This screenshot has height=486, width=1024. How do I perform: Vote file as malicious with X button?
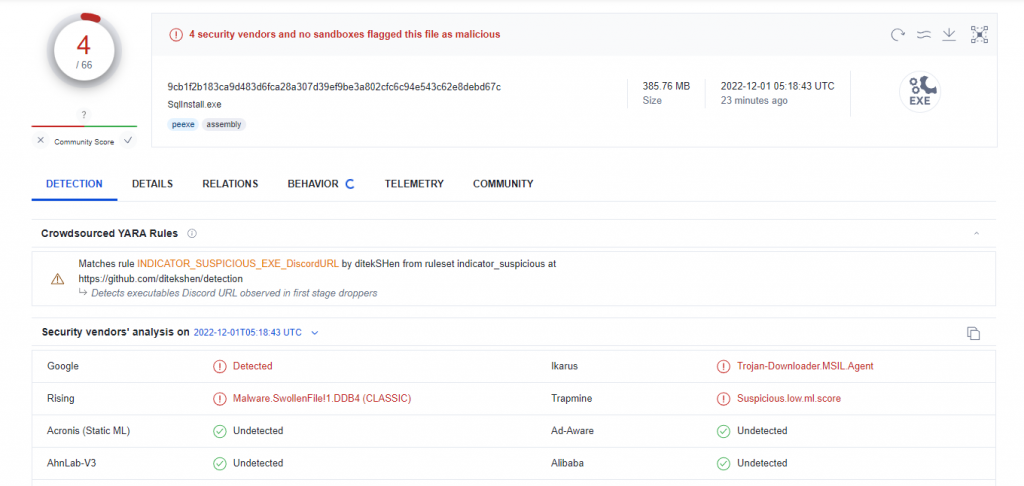[40, 141]
